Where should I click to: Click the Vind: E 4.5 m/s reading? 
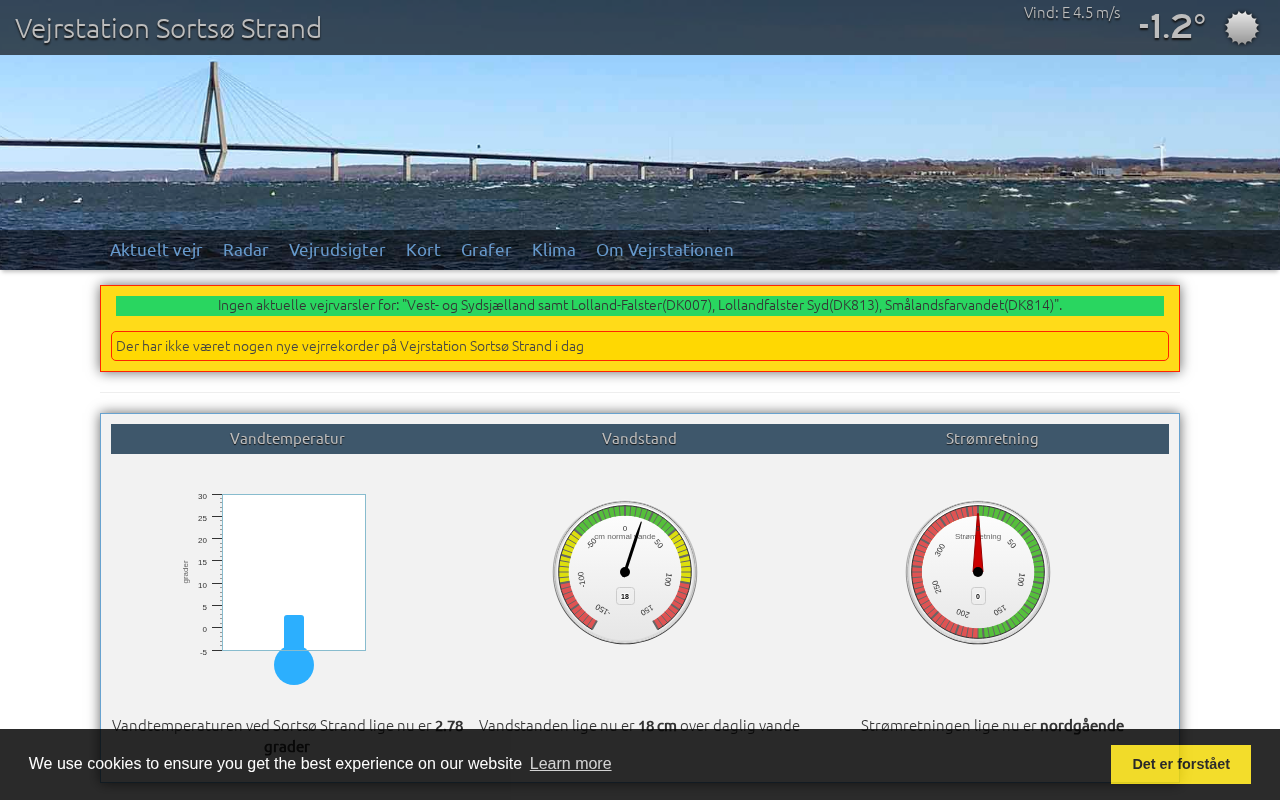[1072, 13]
